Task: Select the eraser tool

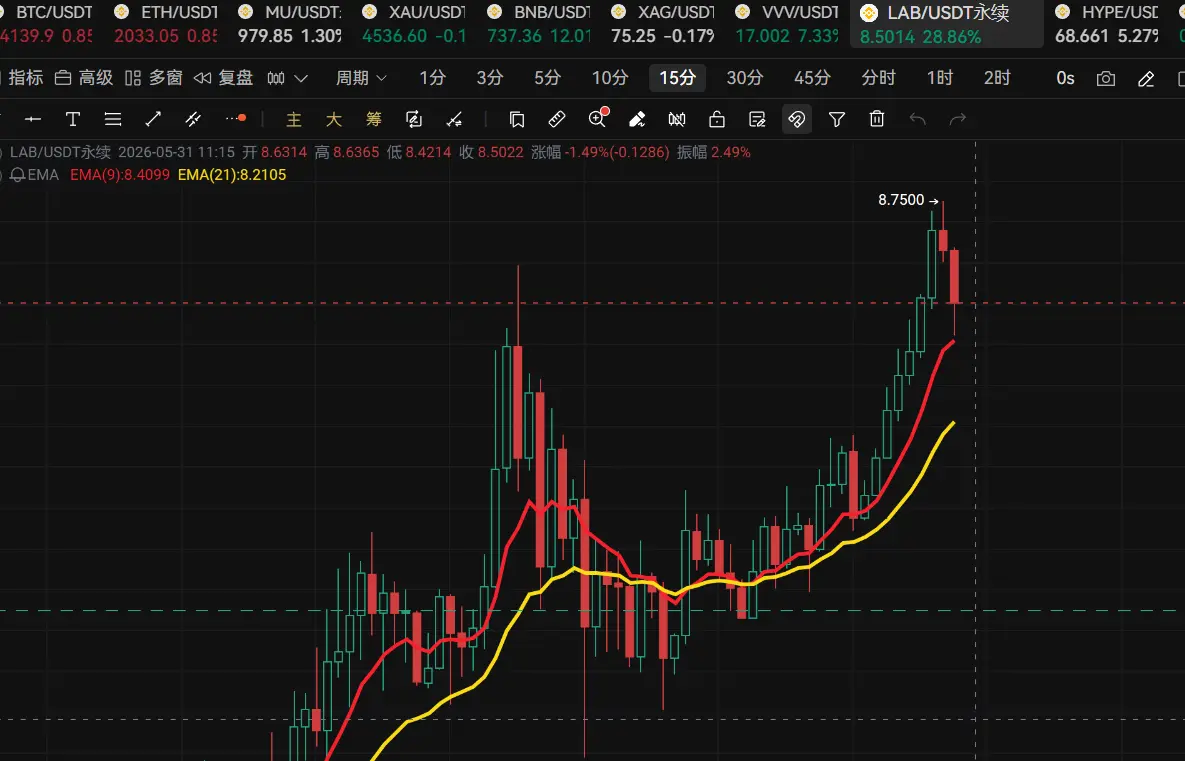Action: [637, 119]
